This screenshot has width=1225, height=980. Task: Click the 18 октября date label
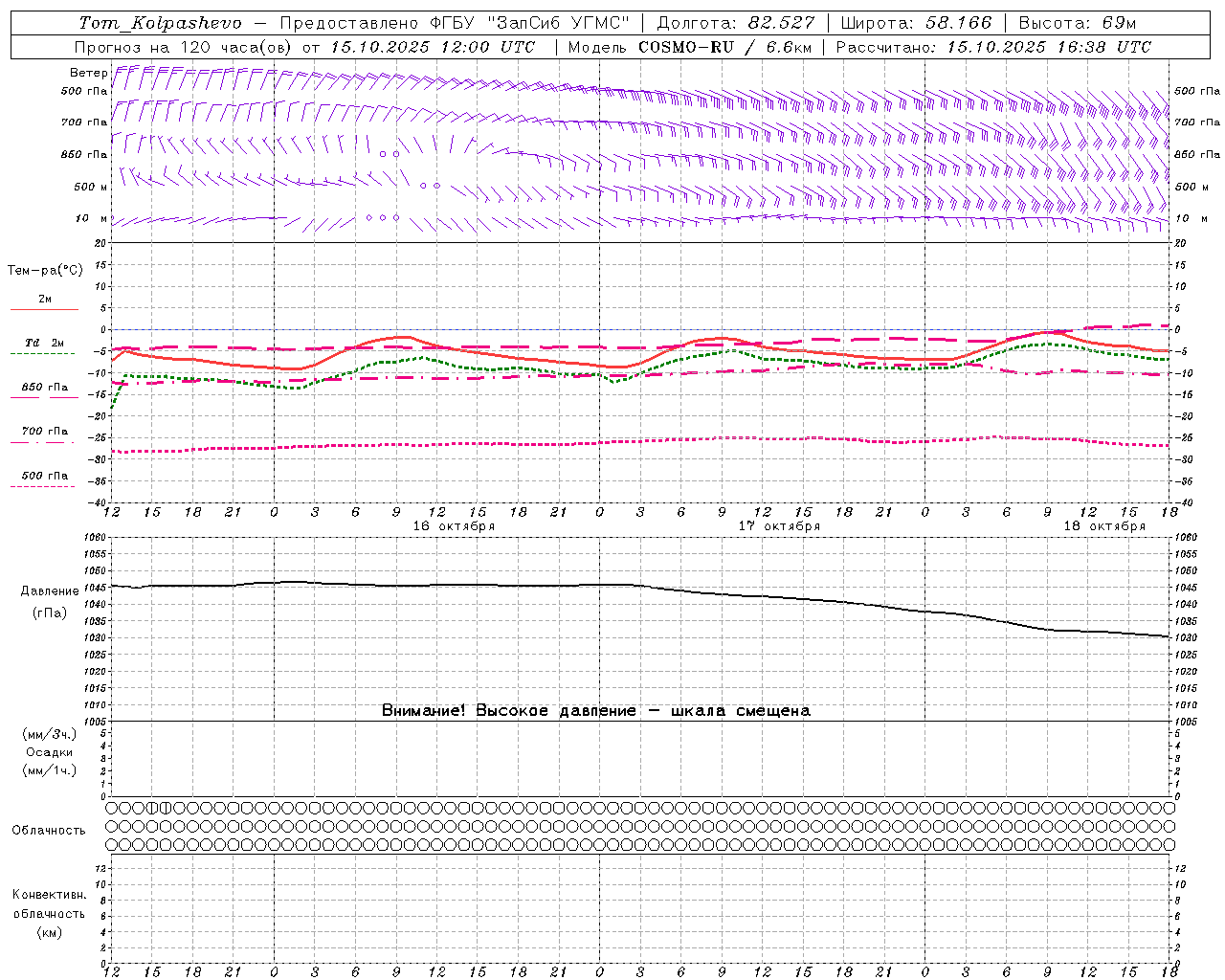pos(1104,526)
